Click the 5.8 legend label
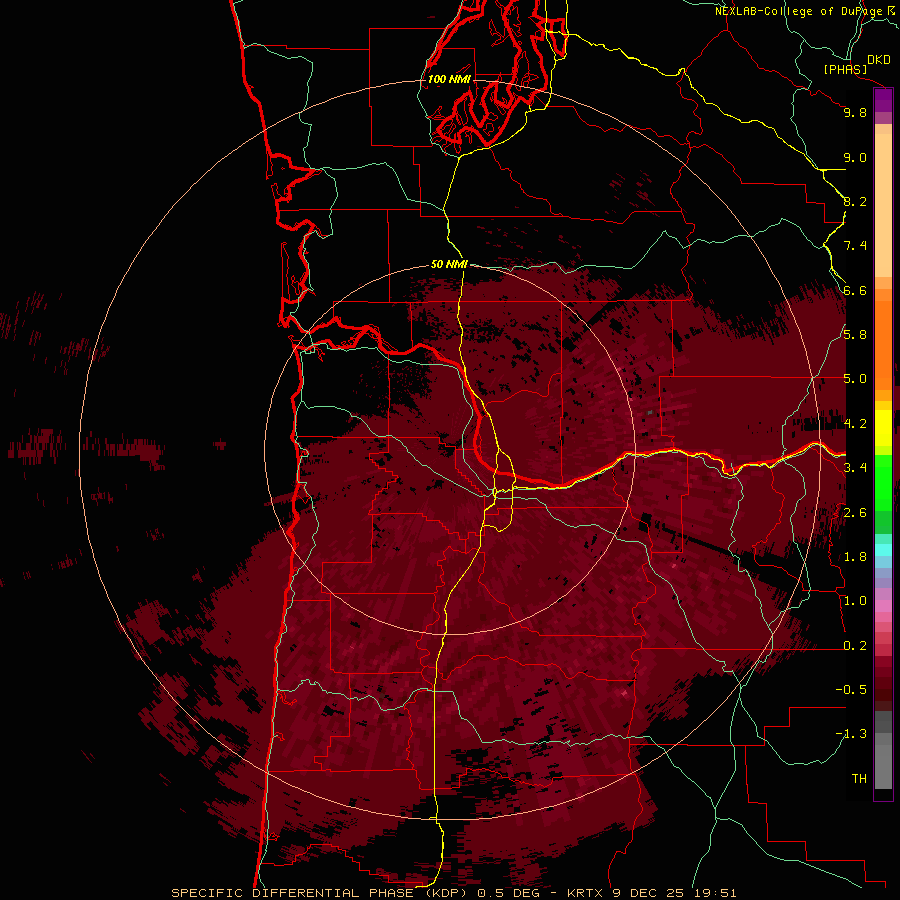 (x=855, y=335)
